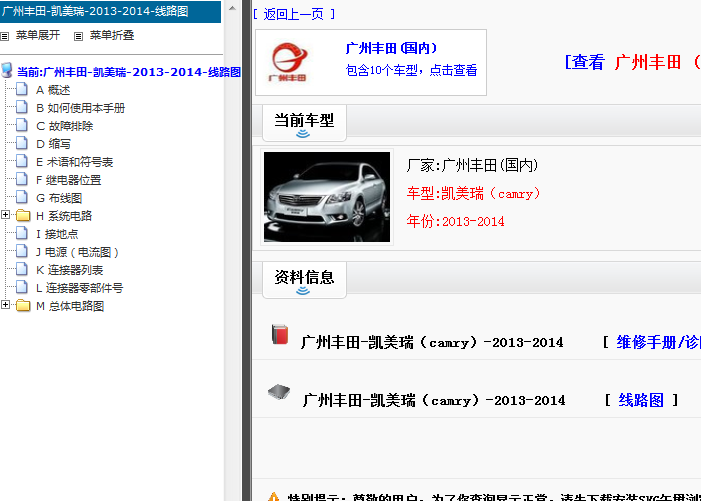Click the computer icon beside 当前:广州丰田

[x=7, y=70]
